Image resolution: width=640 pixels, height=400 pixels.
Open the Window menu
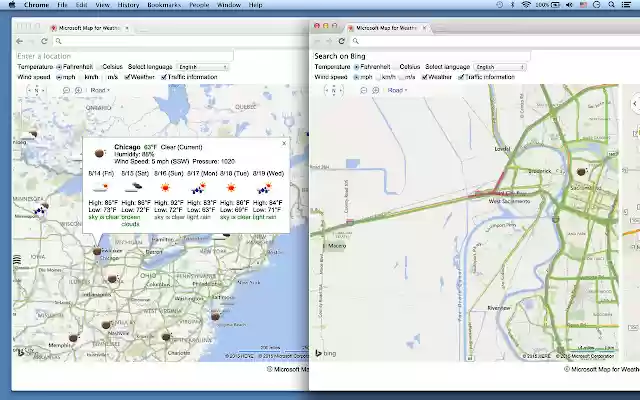pyautogui.click(x=229, y=5)
